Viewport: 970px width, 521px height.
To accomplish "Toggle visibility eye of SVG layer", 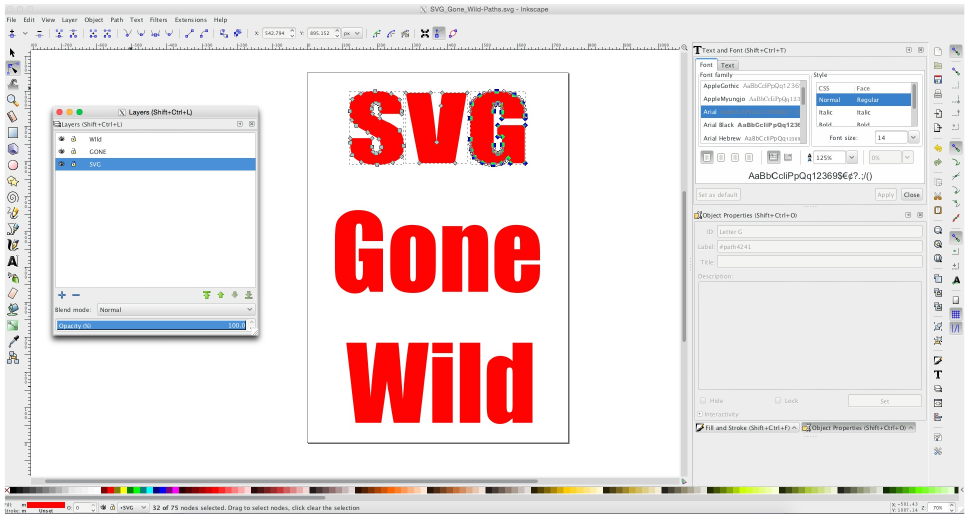I will pos(61,164).
